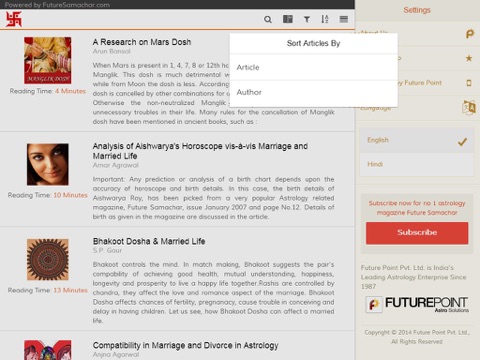Click the phone icon beside Future Point
480x360 pixels.
point(469,83)
